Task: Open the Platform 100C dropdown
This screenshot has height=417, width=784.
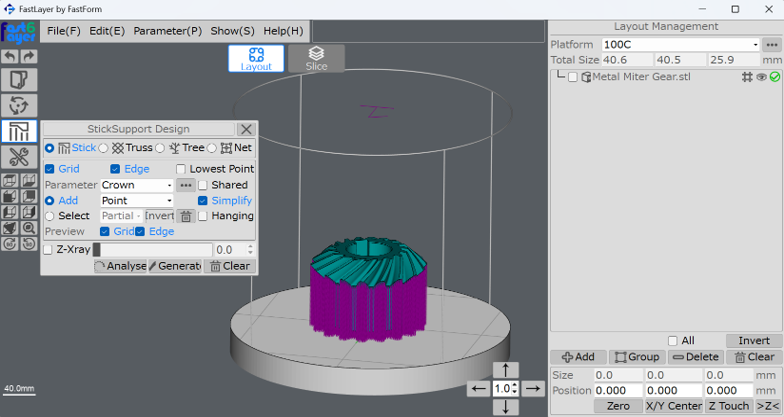Action: click(x=680, y=45)
